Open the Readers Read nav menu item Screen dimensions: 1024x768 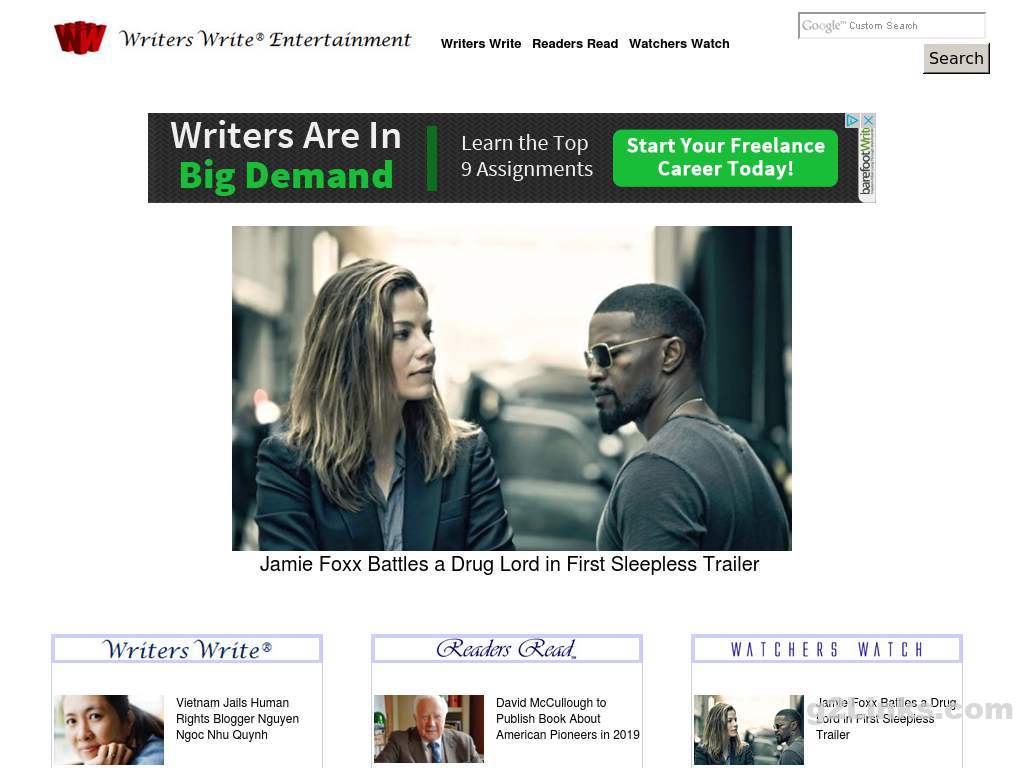[x=575, y=44]
